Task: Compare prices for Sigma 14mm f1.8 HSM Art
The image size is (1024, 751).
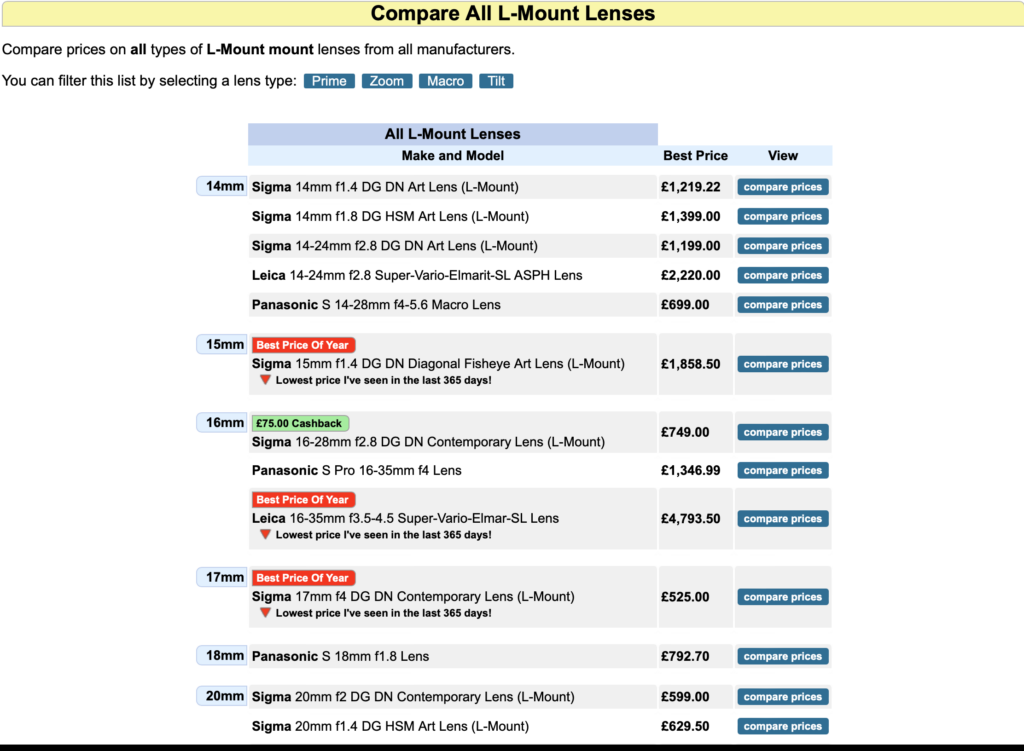Action: pos(783,216)
